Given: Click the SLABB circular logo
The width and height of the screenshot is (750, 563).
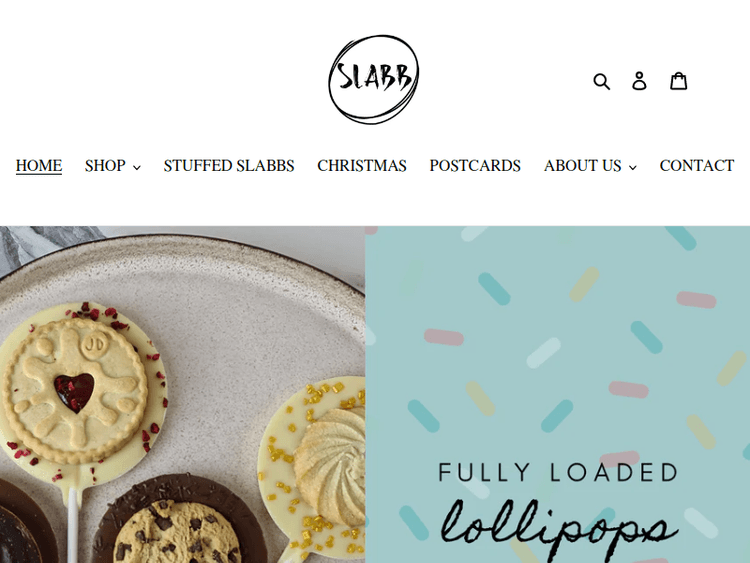Looking at the screenshot, I should pos(374,79).
